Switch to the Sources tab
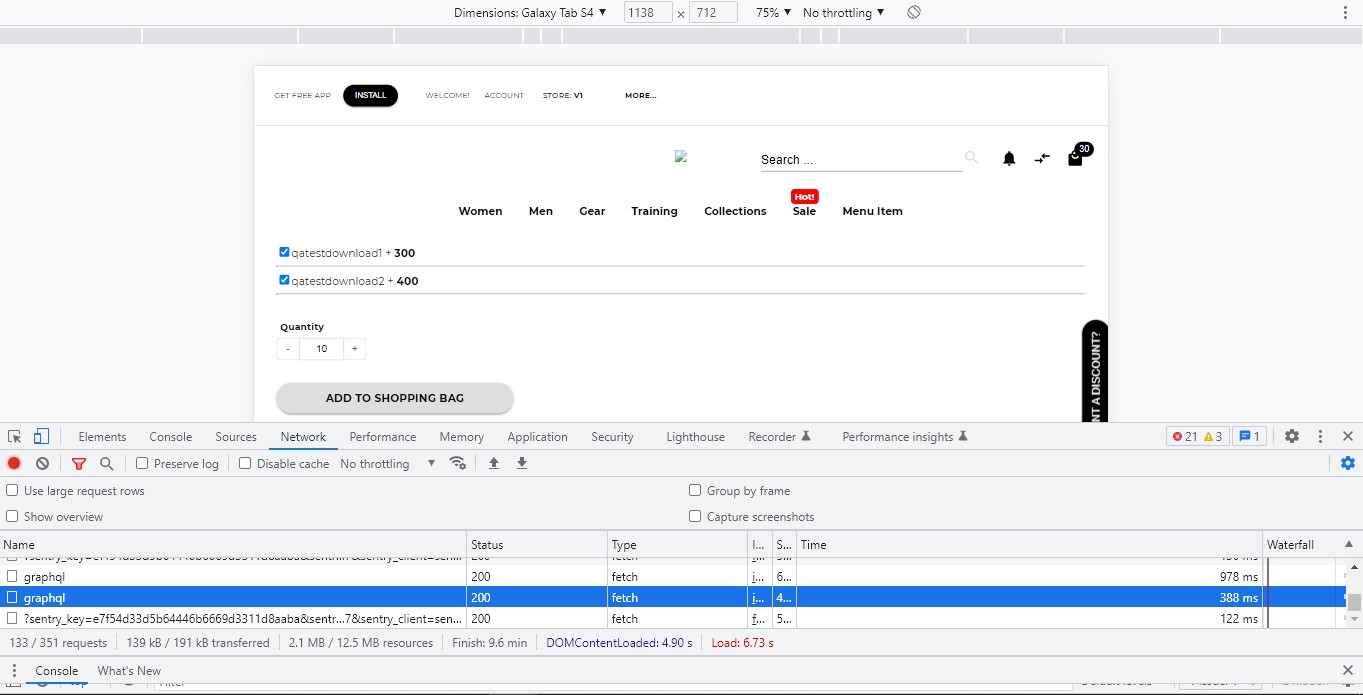The width and height of the screenshot is (1363, 695). click(x=236, y=437)
